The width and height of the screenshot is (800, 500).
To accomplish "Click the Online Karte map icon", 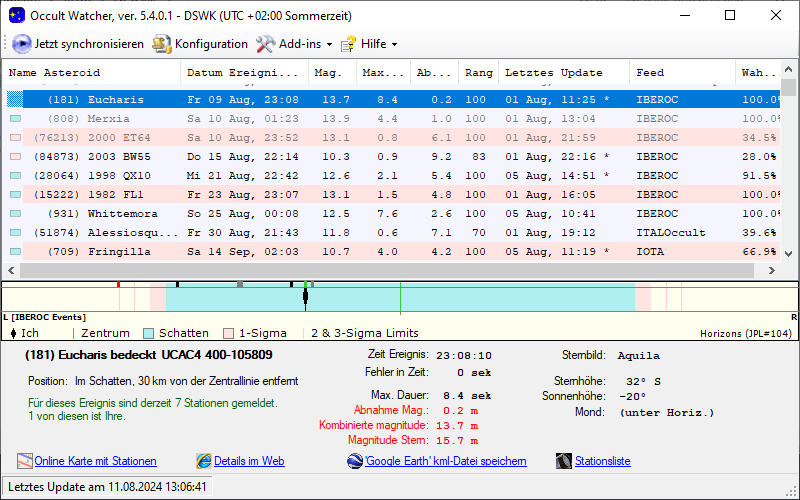I will pyautogui.click(x=25, y=461).
